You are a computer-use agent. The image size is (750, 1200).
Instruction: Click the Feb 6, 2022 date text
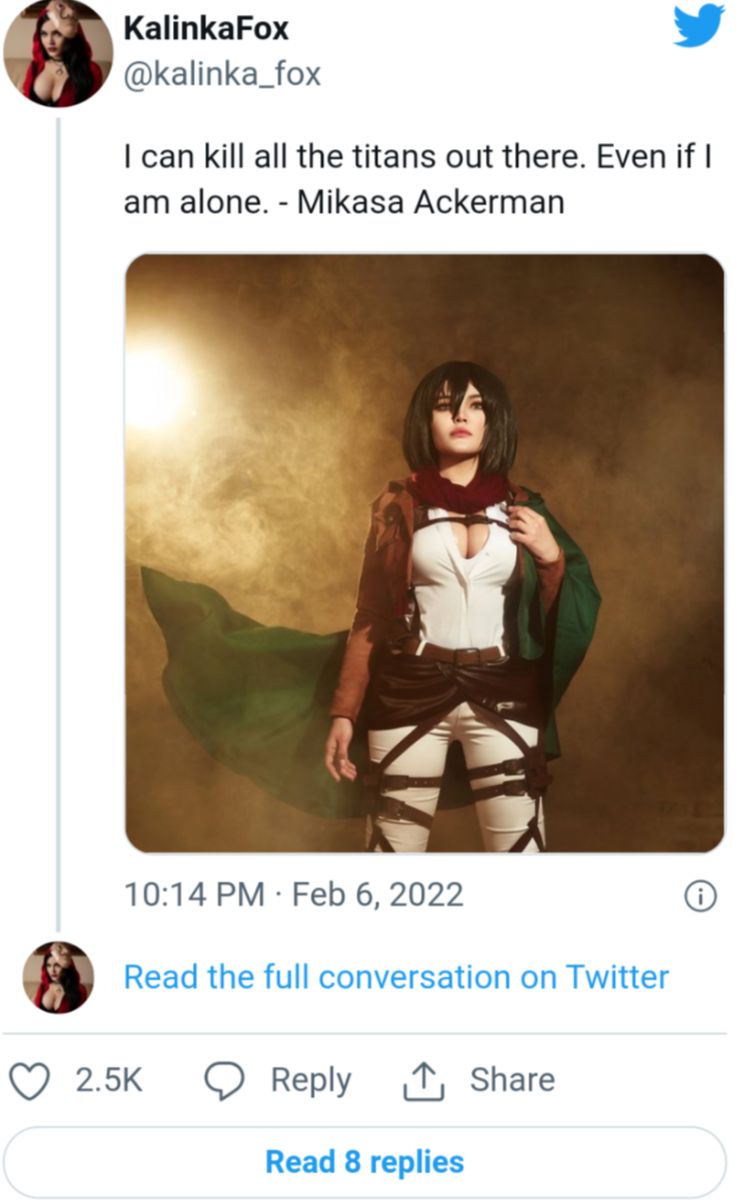(377, 894)
